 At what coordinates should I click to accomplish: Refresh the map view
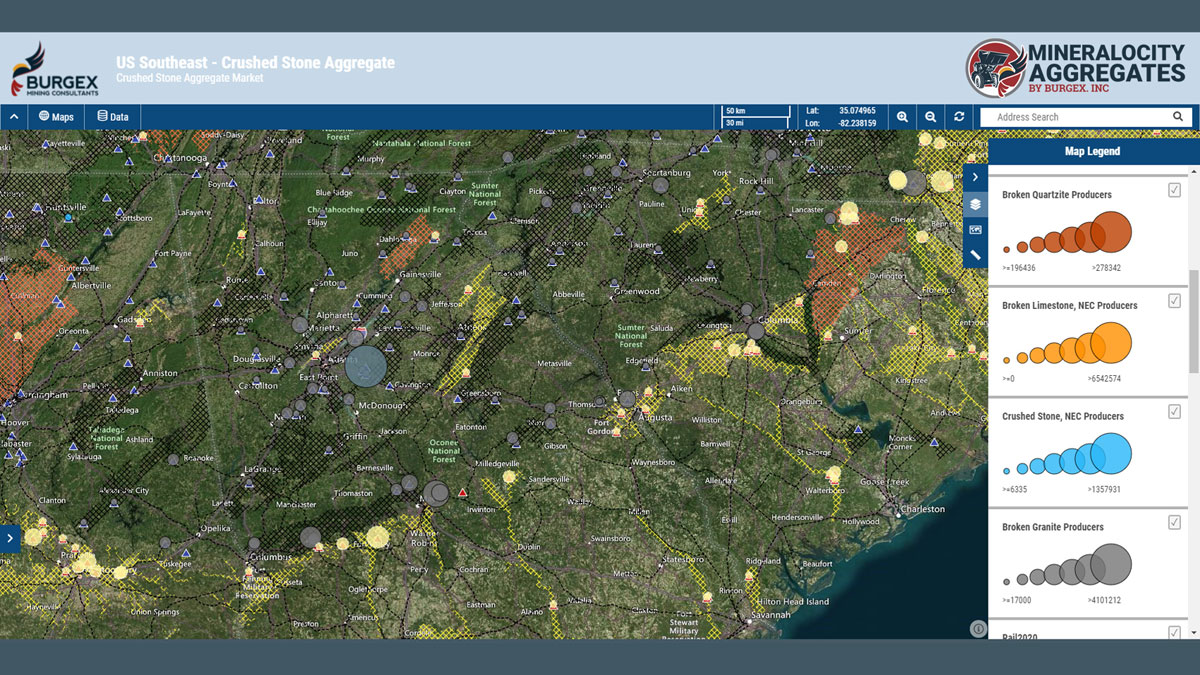click(x=959, y=117)
